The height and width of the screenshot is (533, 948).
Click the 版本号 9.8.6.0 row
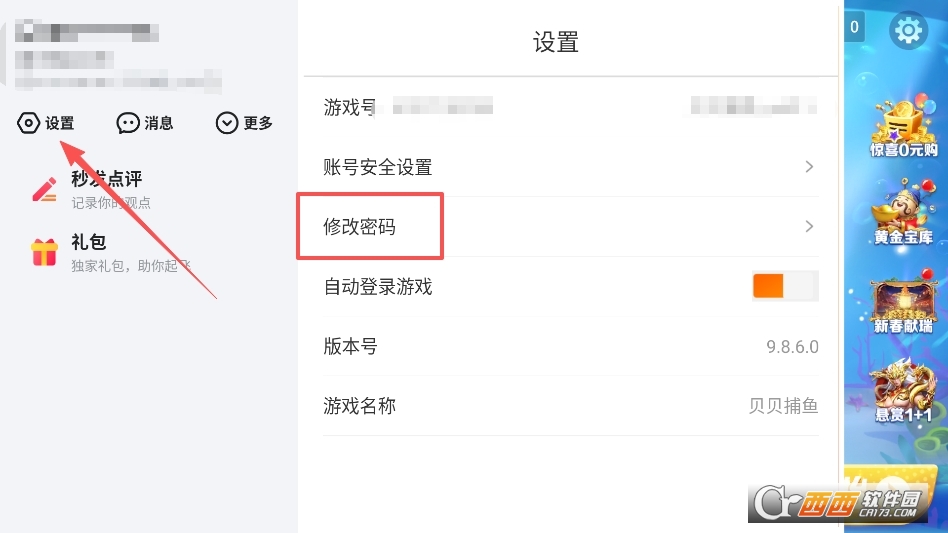(570, 347)
